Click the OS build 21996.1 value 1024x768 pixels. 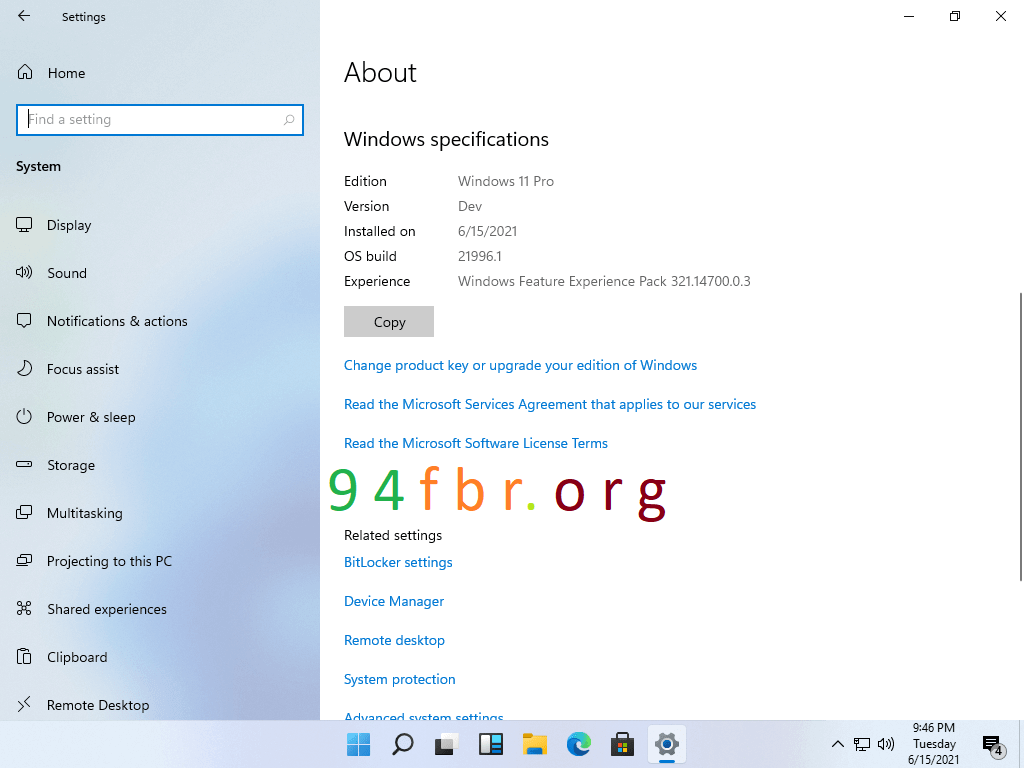coord(479,256)
